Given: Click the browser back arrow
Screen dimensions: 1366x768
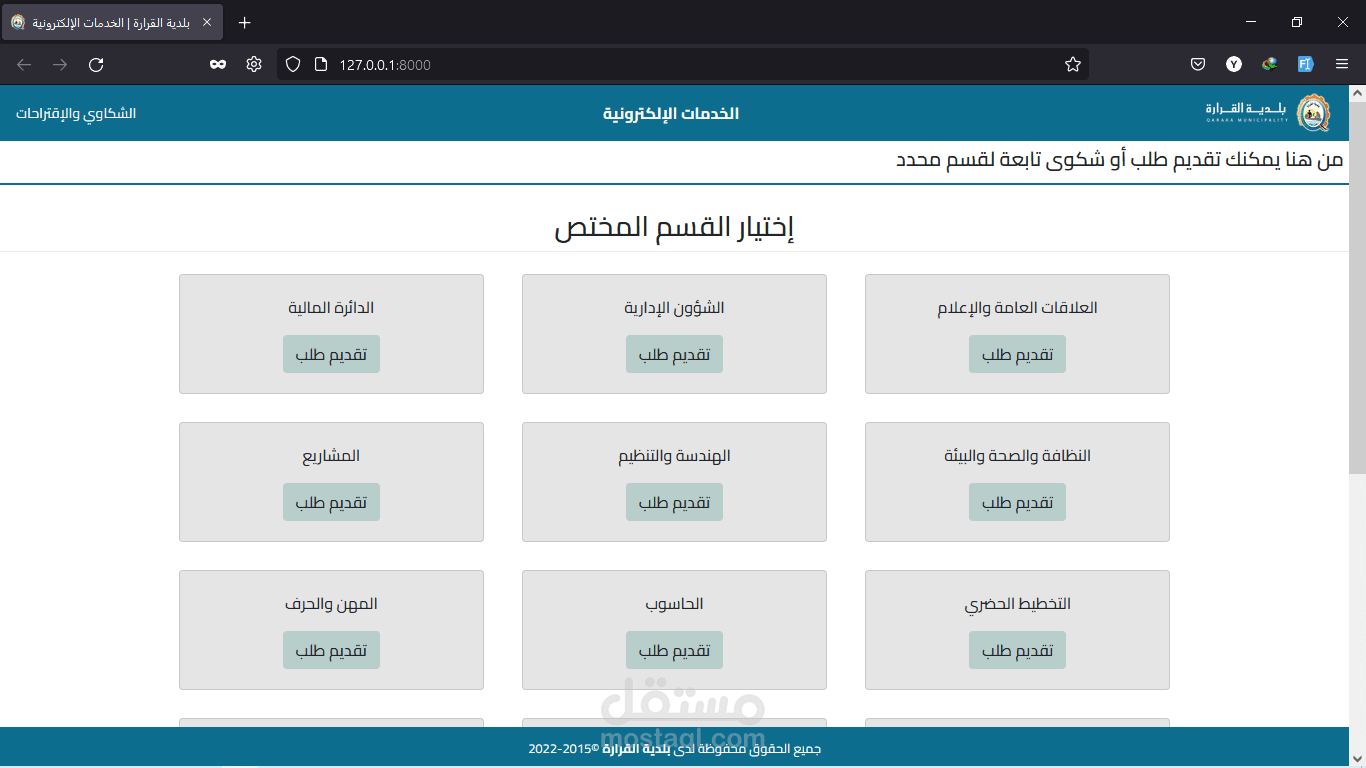Looking at the screenshot, I should tap(24, 64).
